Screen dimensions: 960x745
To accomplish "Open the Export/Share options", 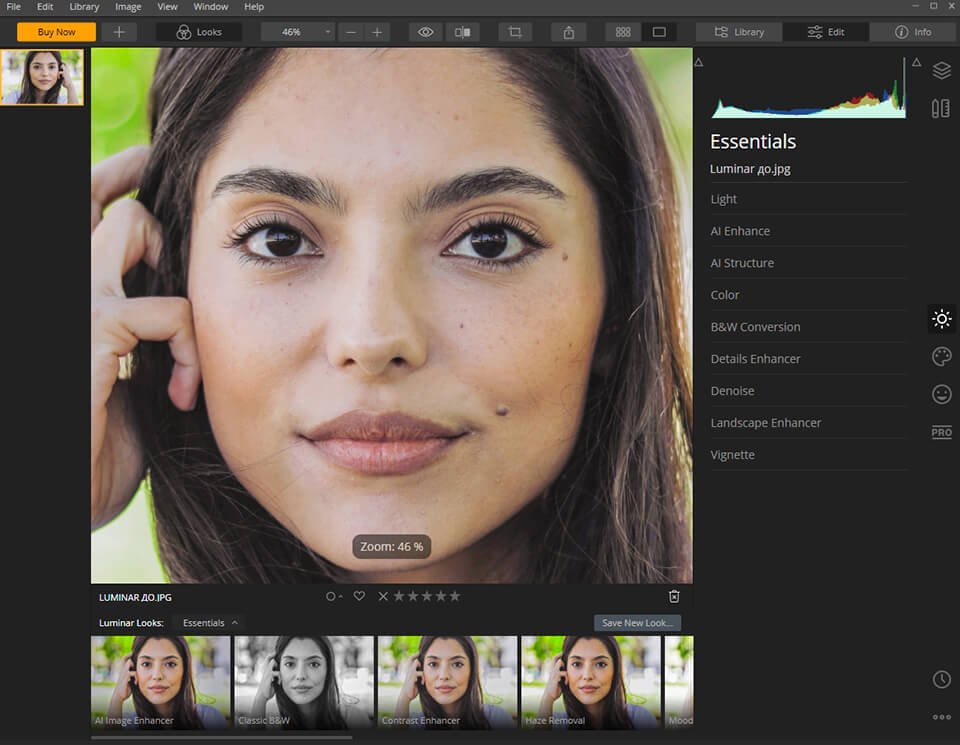I will (x=568, y=32).
